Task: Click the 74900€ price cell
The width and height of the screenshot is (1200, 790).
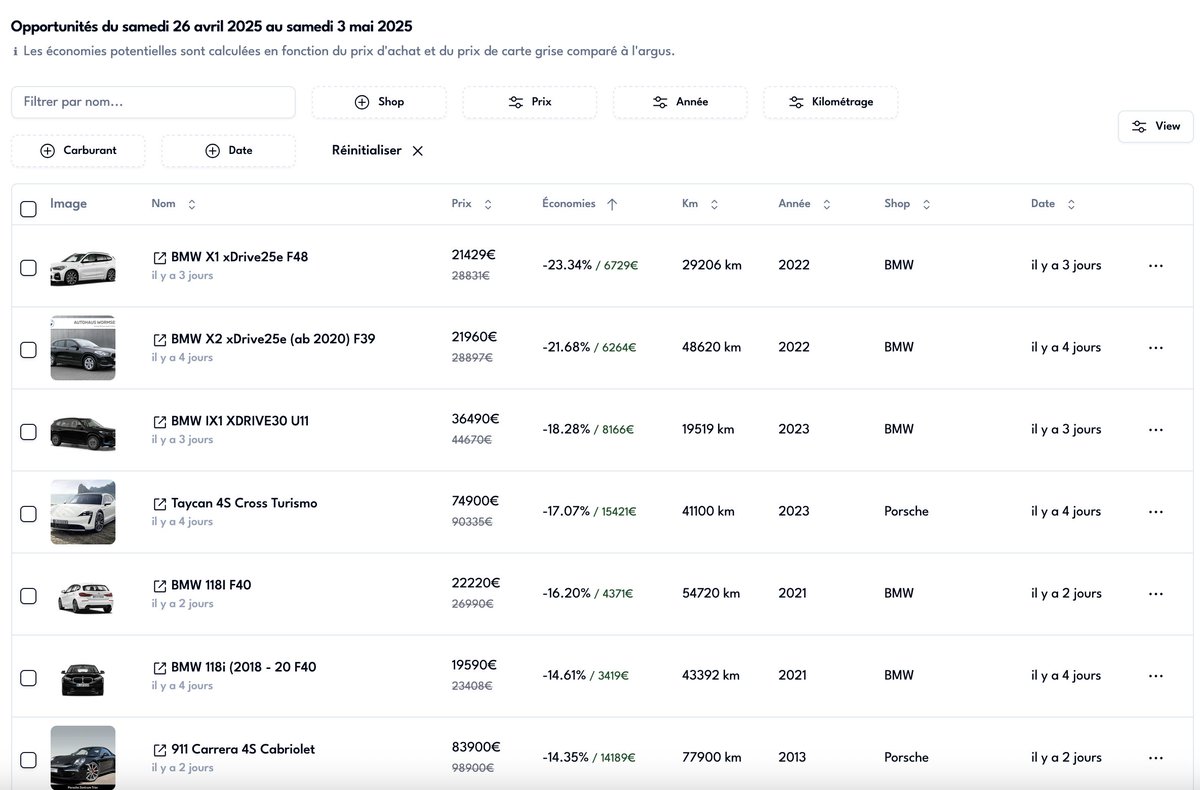Action: [475, 501]
